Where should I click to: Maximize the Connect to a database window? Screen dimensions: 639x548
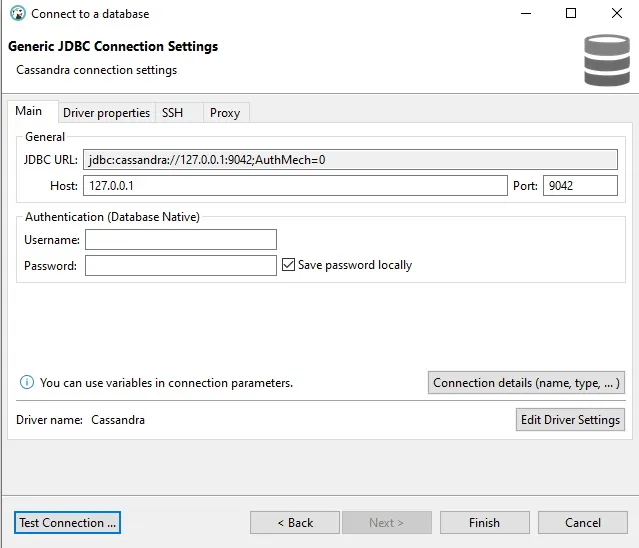click(571, 13)
